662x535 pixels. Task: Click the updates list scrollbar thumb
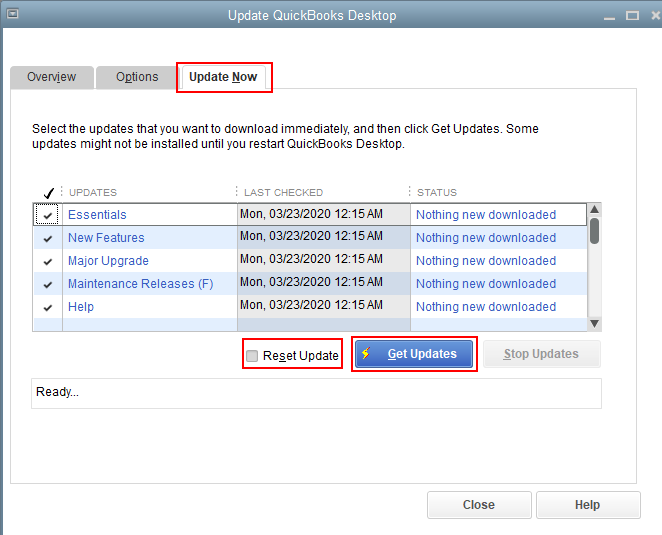pyautogui.click(x=594, y=231)
